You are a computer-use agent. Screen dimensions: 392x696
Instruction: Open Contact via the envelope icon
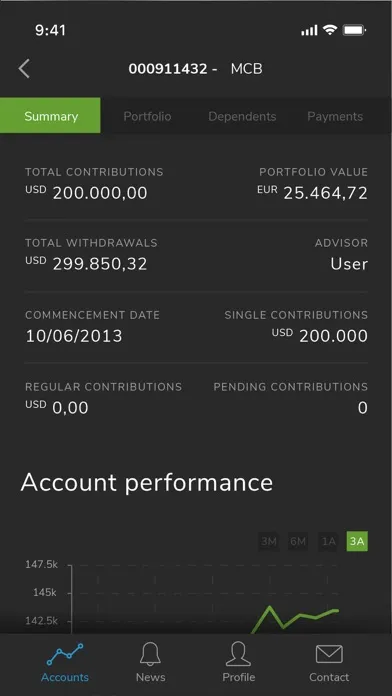[x=329, y=654]
